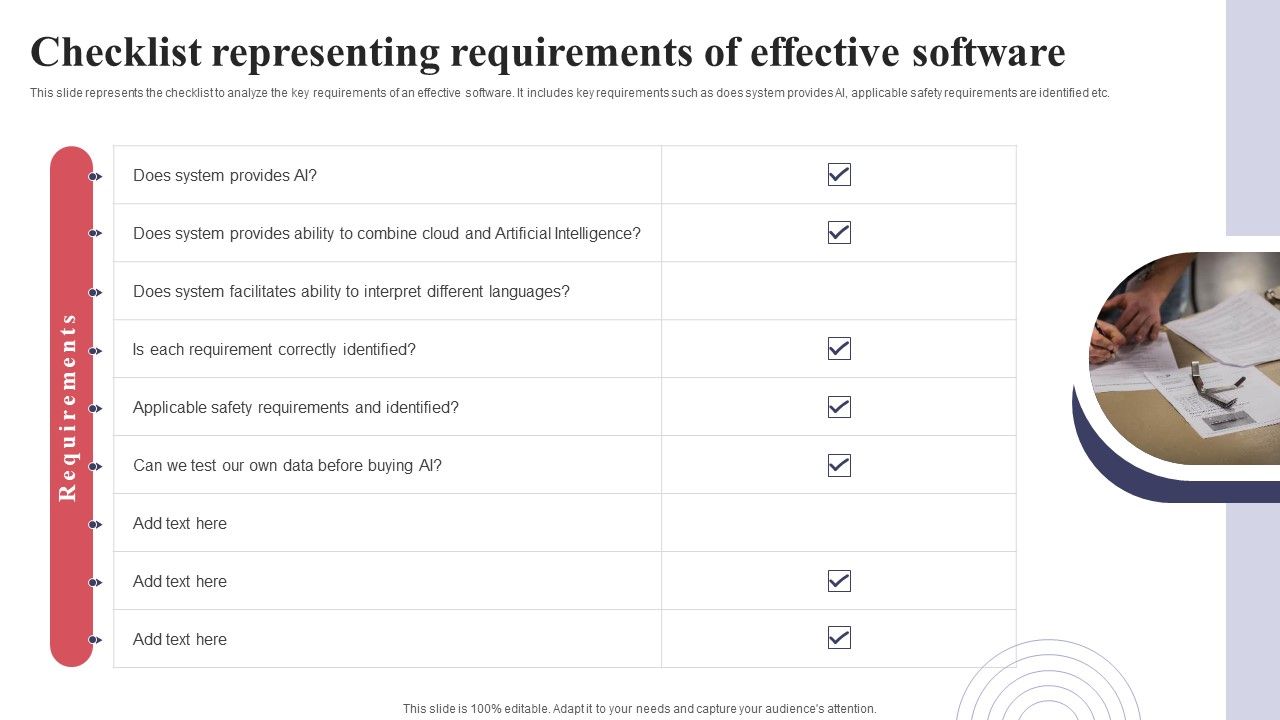The image size is (1280, 720).
Task: Toggle checkbox for testing own data before buying AI
Action: click(839, 465)
